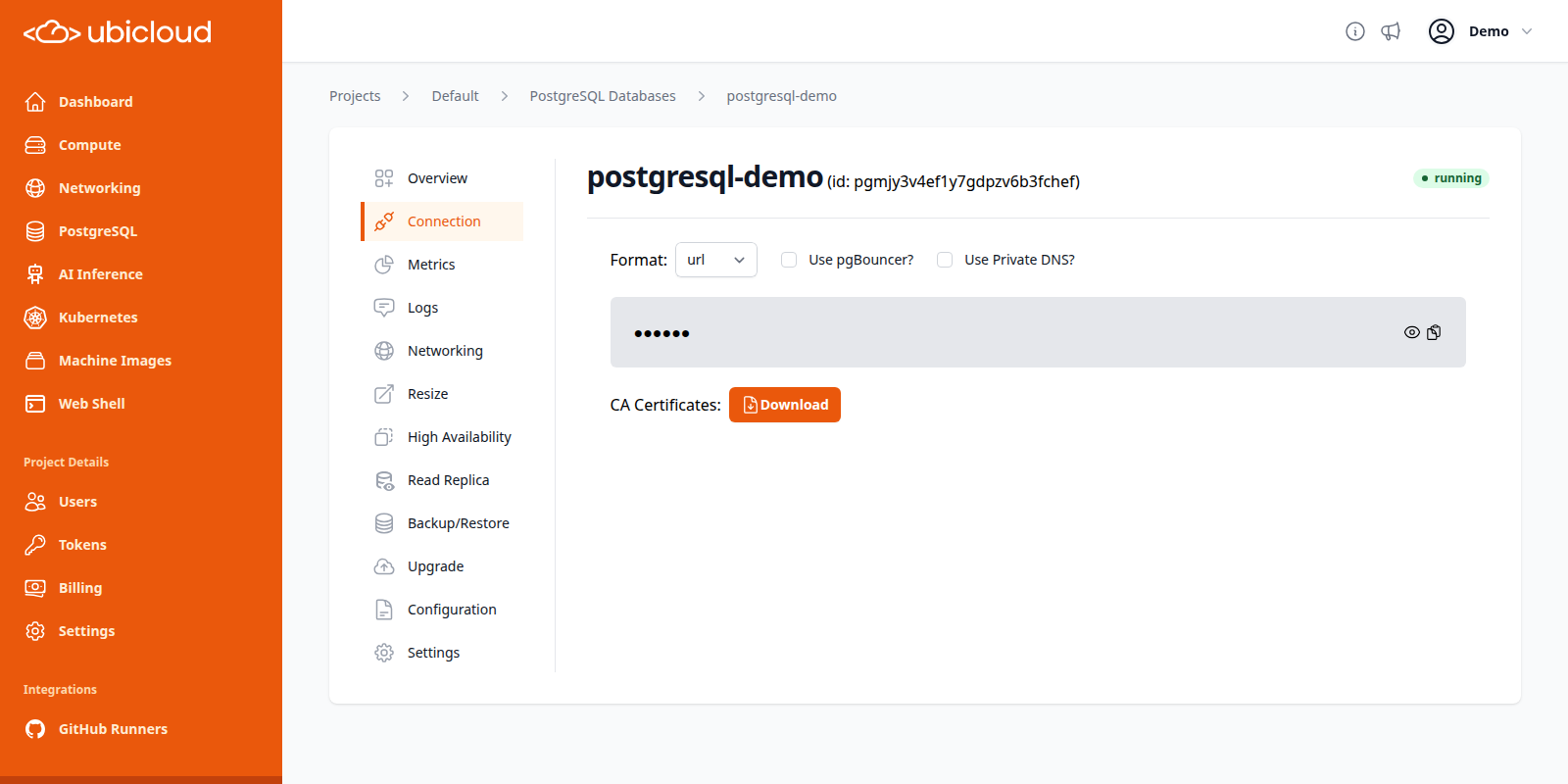Click the database Settings gear icon in tab list
This screenshot has height=784, width=1568.
click(384, 653)
